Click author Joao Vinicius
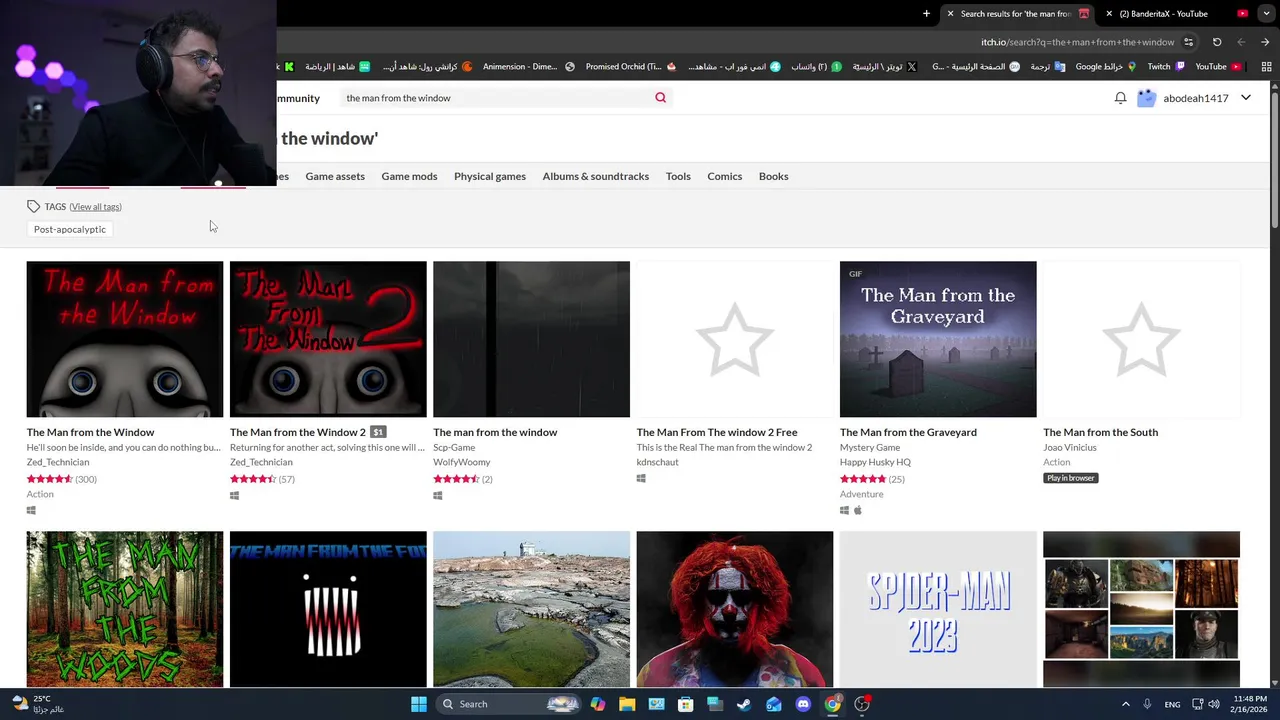 (1070, 447)
